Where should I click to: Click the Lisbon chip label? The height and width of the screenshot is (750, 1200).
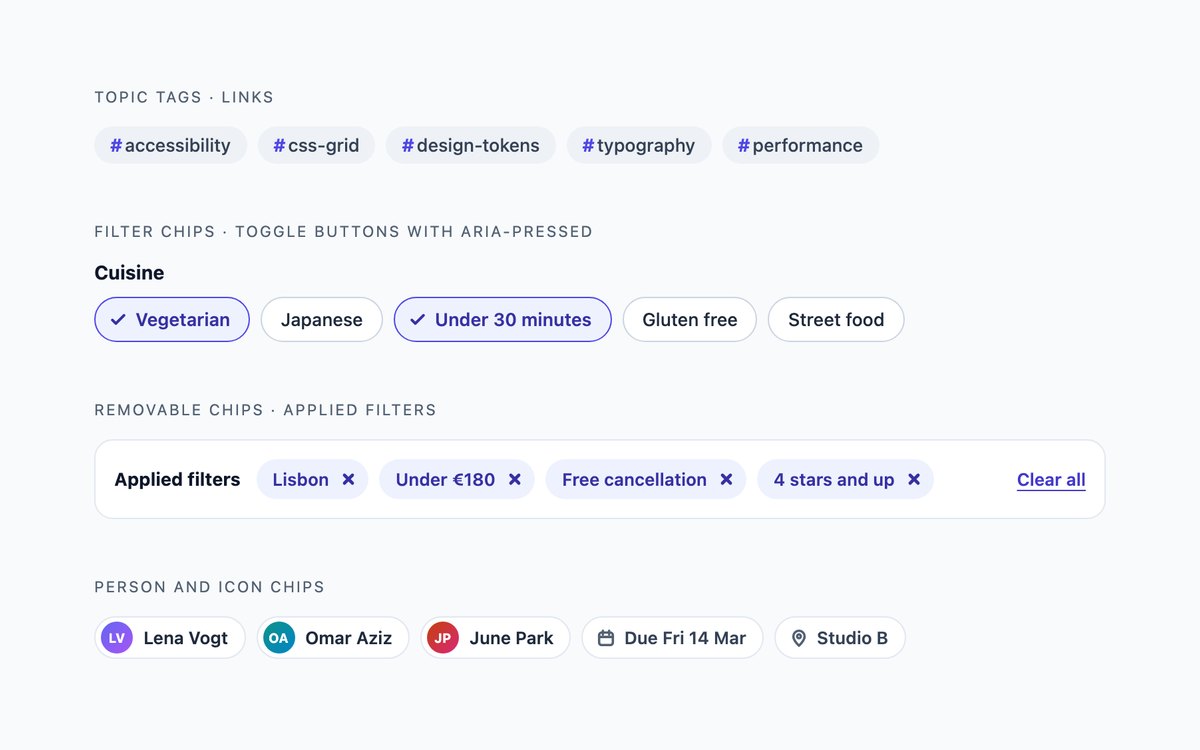point(301,480)
